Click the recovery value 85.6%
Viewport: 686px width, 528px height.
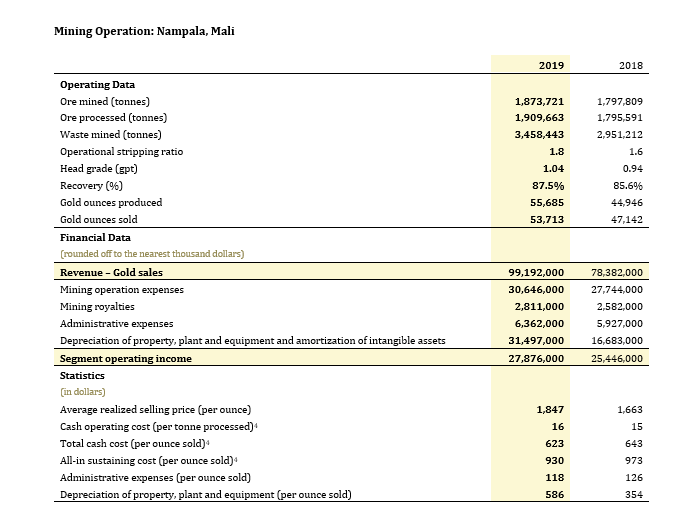click(628, 186)
